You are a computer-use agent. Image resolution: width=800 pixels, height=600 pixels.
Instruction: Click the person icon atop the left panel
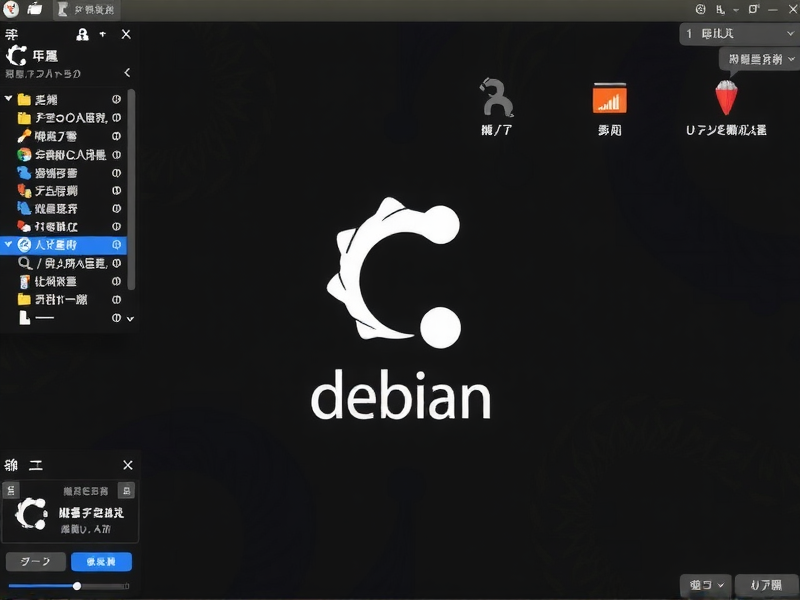(x=82, y=33)
